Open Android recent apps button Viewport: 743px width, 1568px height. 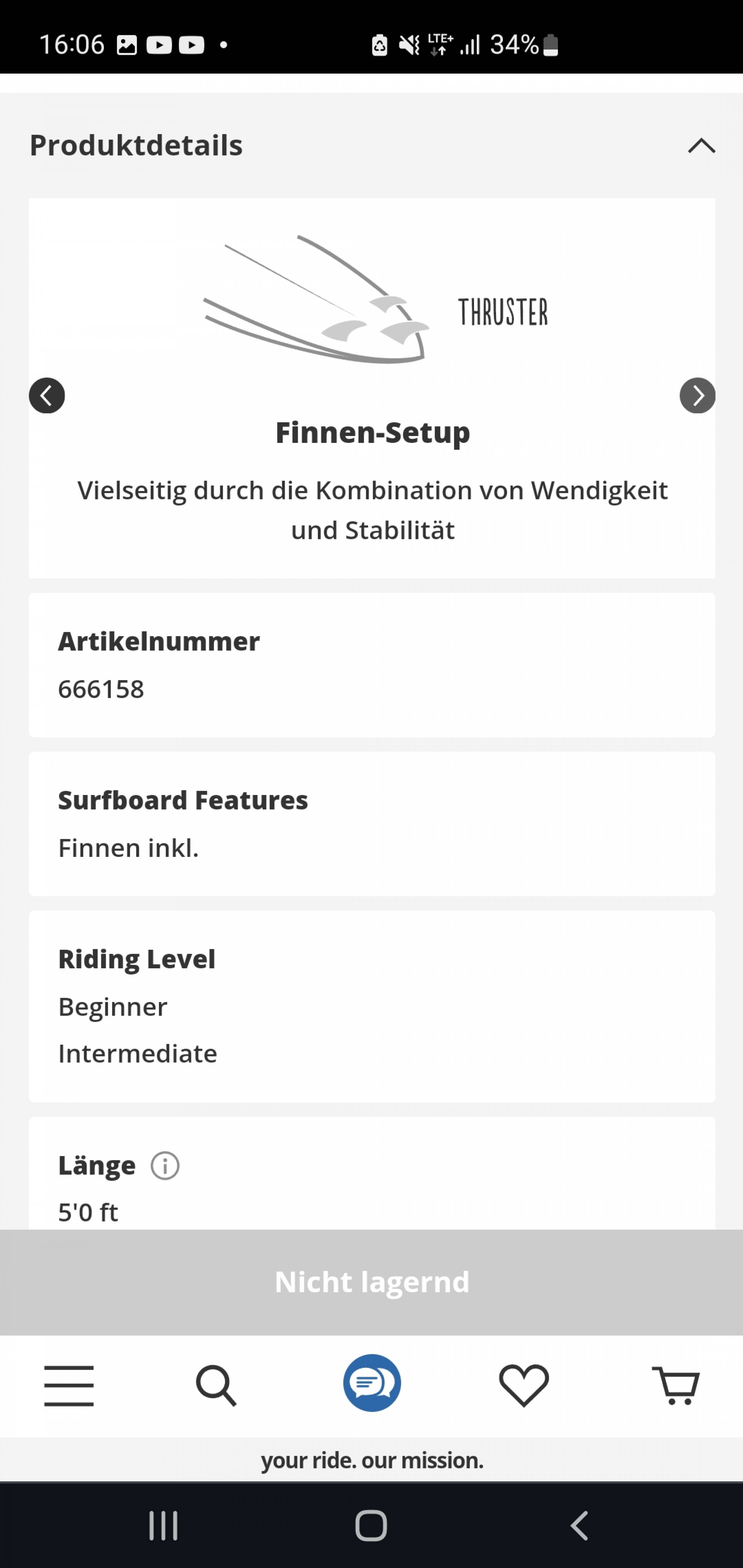tap(163, 1525)
